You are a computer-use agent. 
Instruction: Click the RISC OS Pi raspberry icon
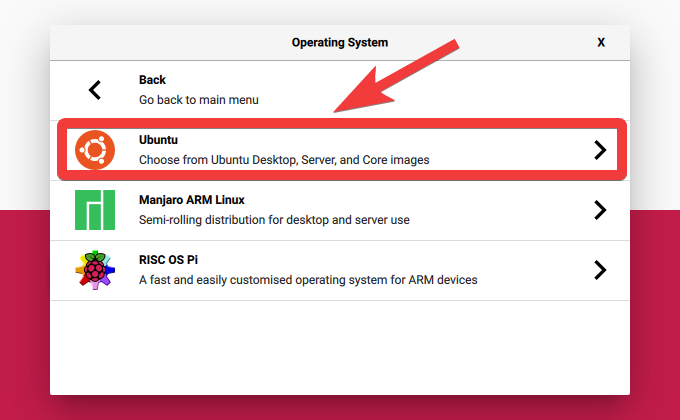pos(95,270)
